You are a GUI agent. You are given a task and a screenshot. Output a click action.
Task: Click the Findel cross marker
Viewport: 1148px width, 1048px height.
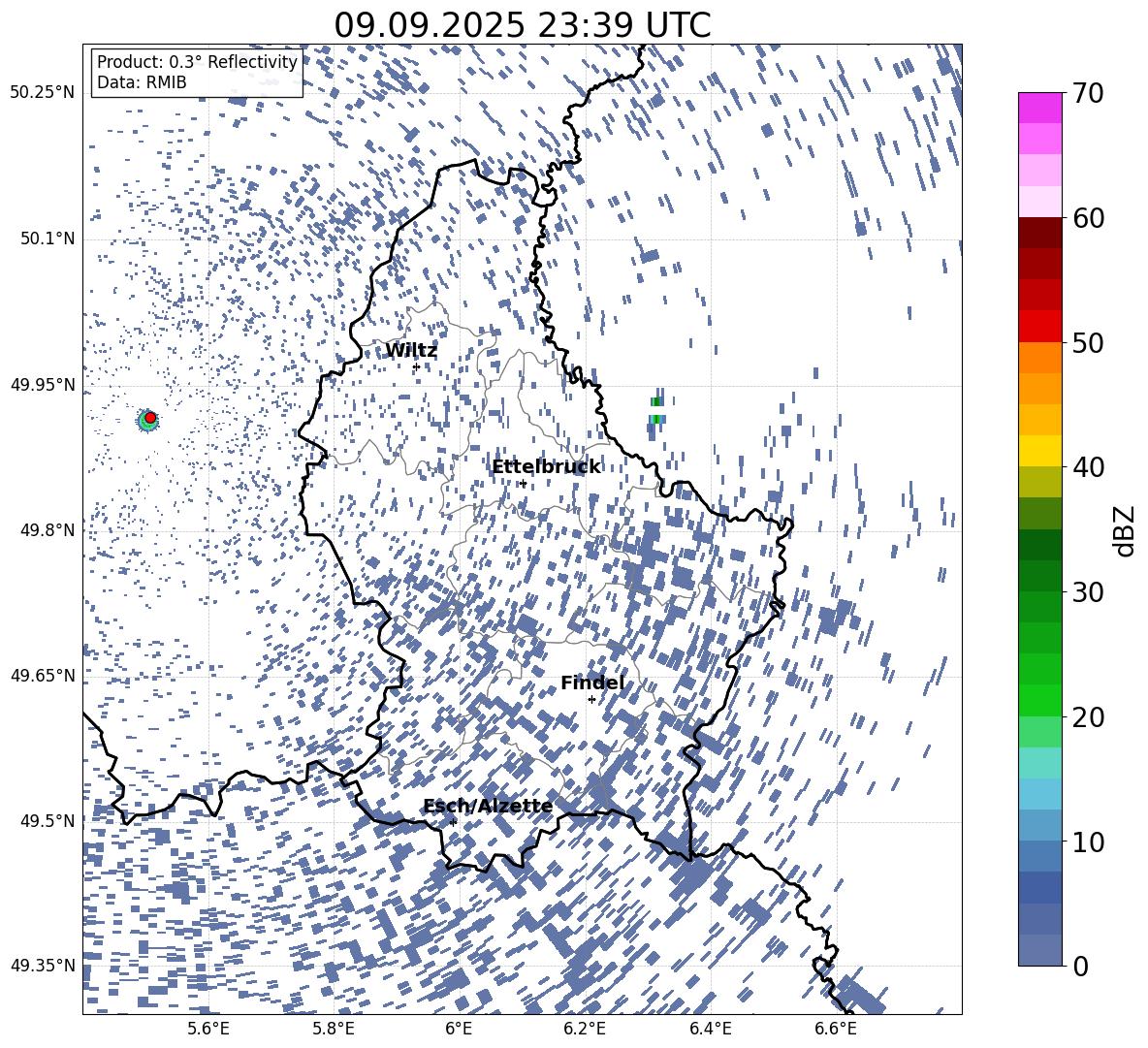(x=591, y=700)
